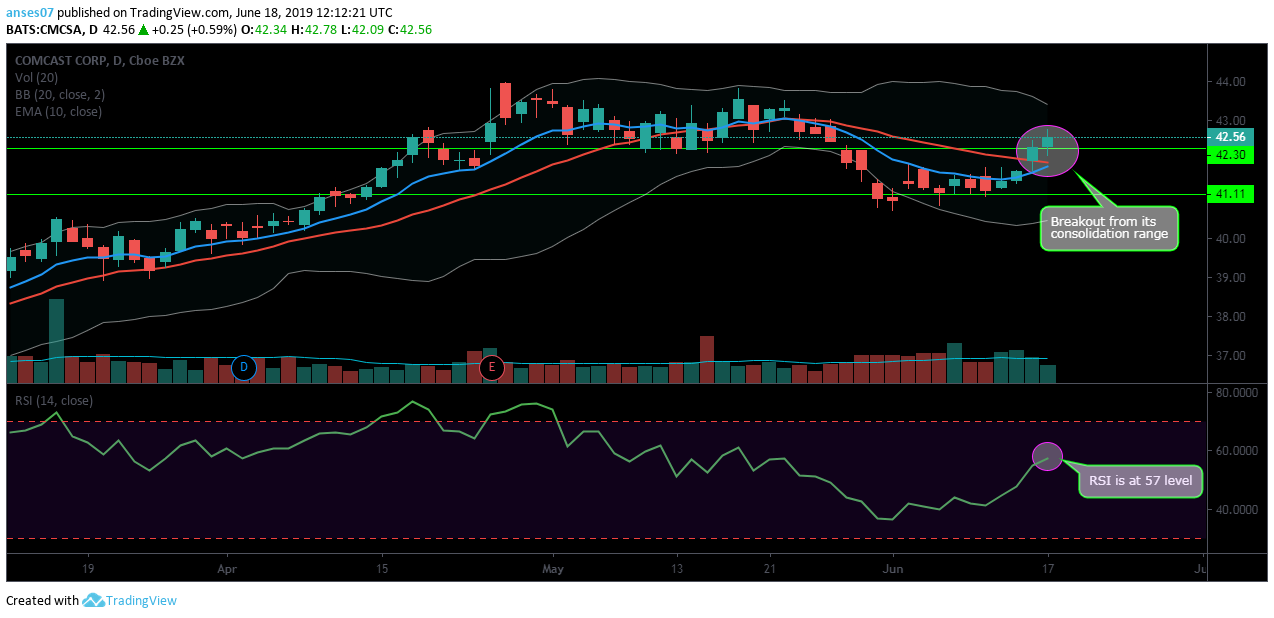Viewport: 1274px width, 618px height.
Task: Select the 'Breakout from its consolidation range' callout
Action: (x=1109, y=227)
